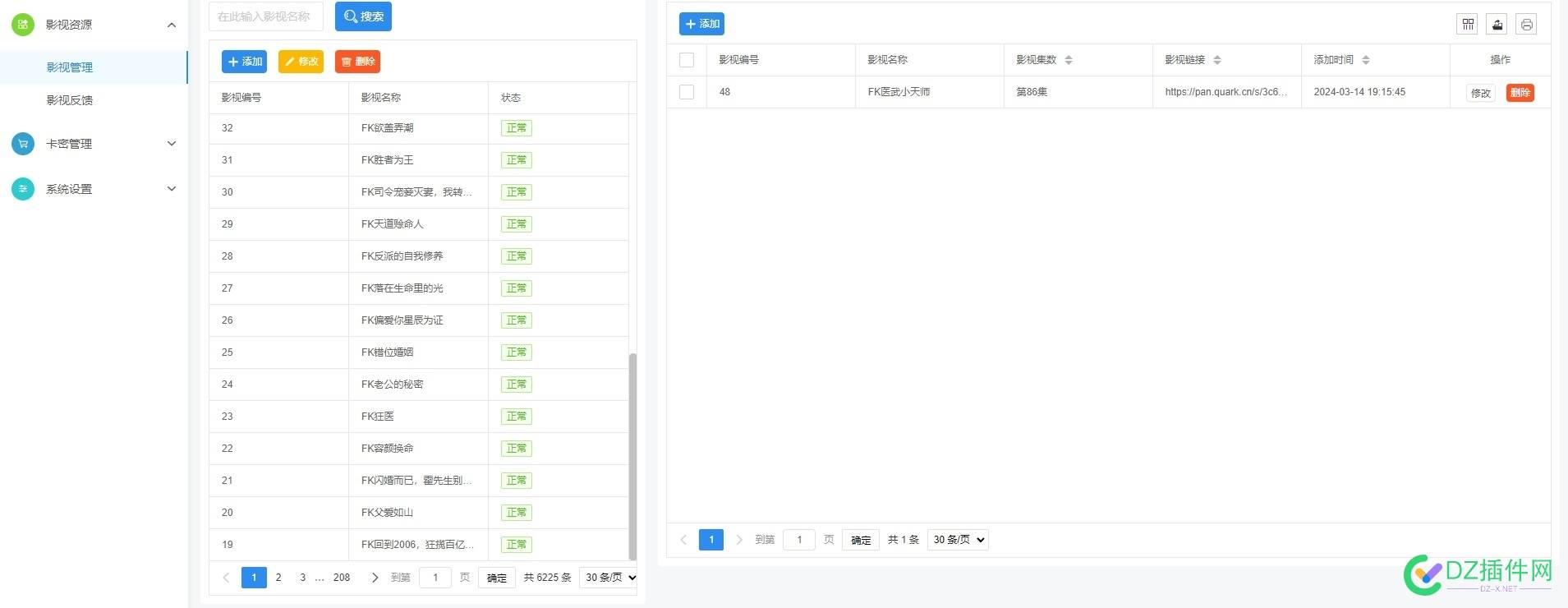Image resolution: width=1568 pixels, height=608 pixels.
Task: Select row FK老公的秘密
Action: (x=419, y=385)
